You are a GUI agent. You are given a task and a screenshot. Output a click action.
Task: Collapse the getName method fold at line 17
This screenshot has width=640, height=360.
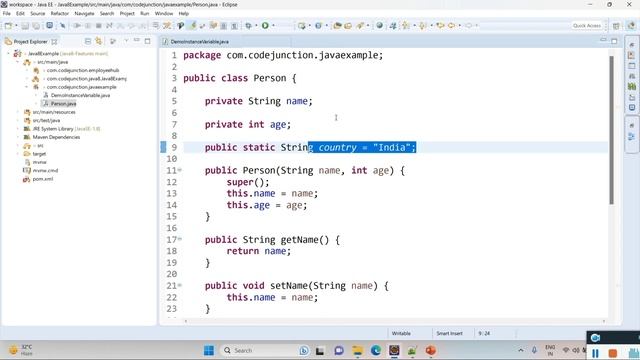(x=180, y=239)
